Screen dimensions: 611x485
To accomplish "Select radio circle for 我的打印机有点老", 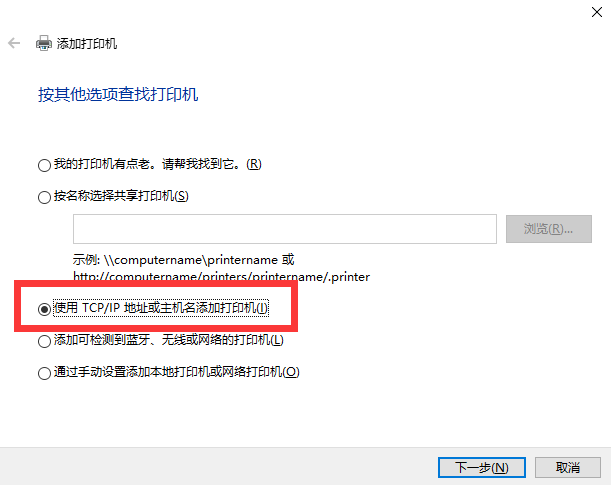I will coord(44,165).
